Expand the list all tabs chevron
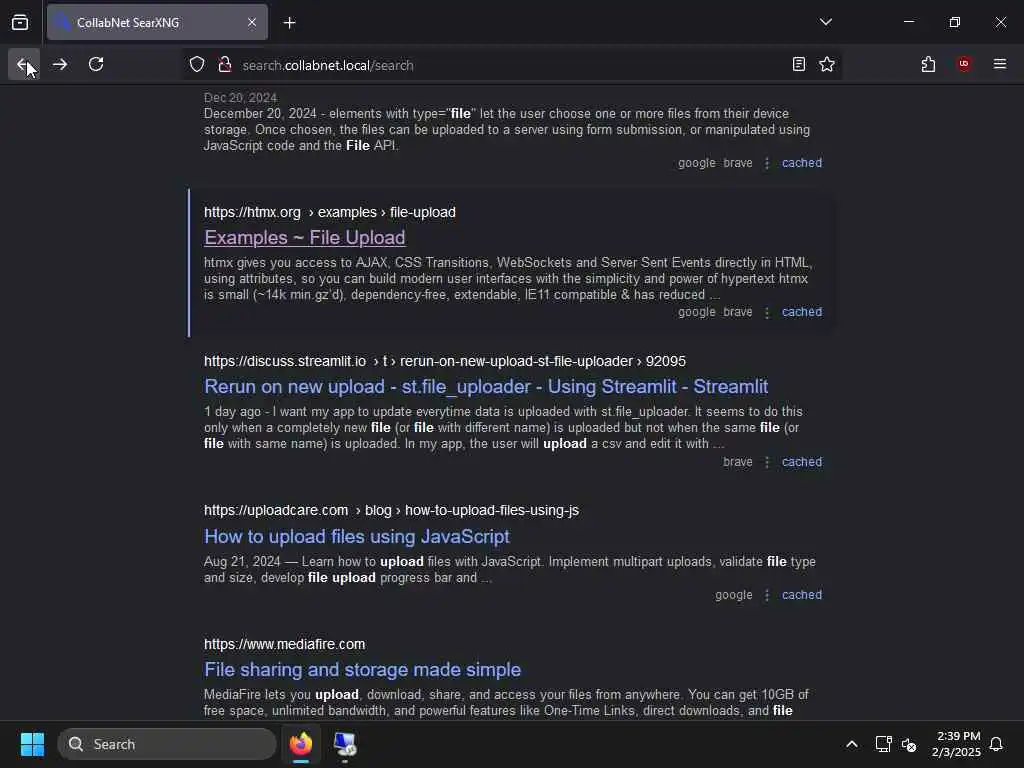Viewport: 1024px width, 768px height. coord(825,22)
